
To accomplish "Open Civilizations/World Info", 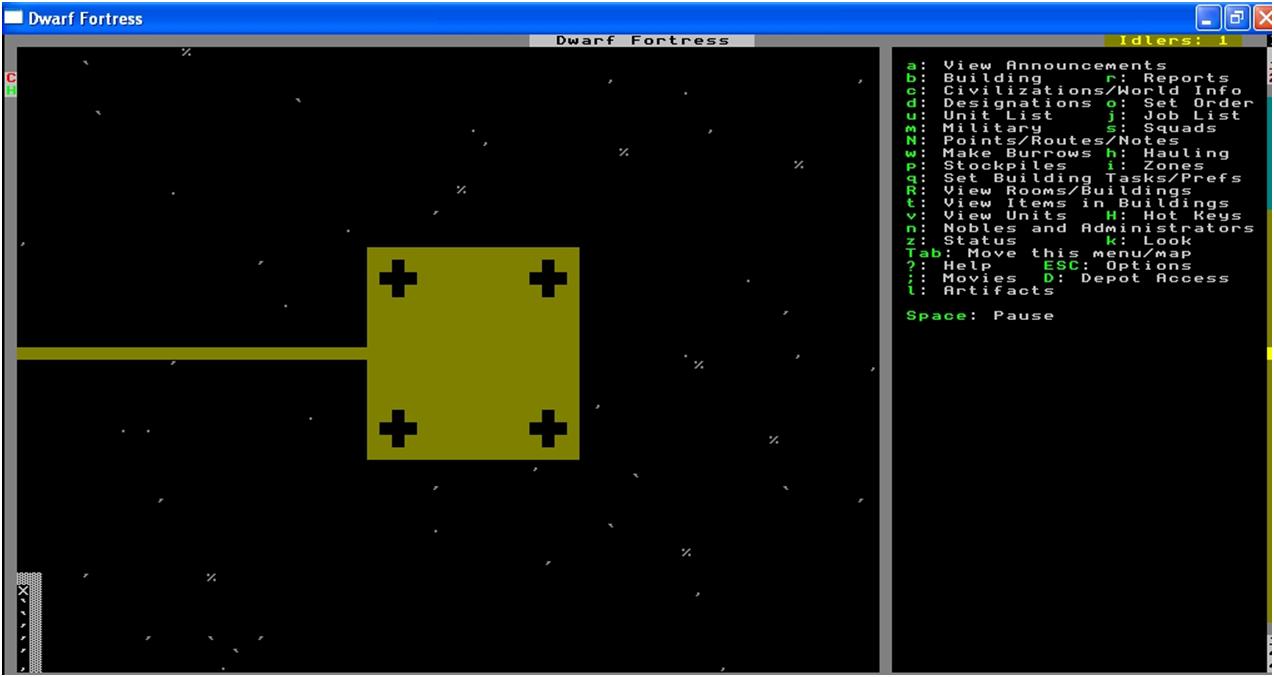I will [1074, 91].
